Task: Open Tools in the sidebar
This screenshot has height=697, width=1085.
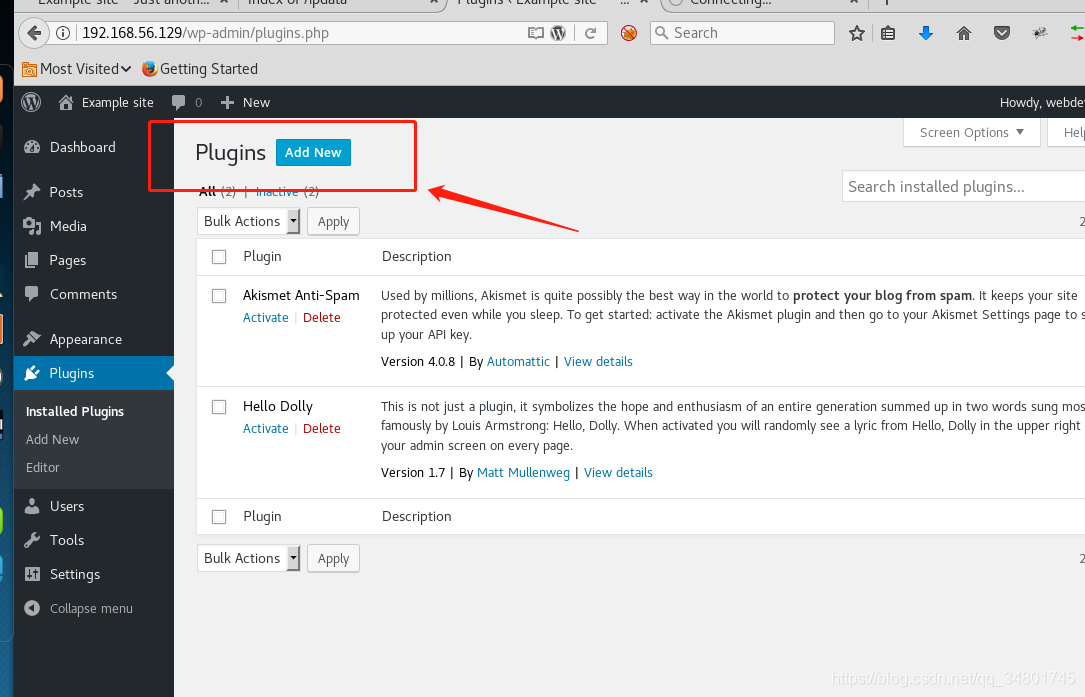Action: [x=93, y=540]
